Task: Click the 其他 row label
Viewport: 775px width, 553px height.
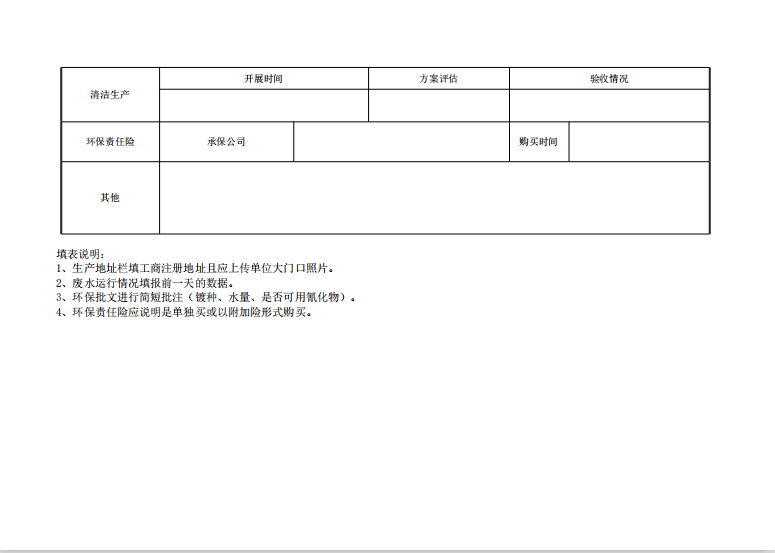Action: (x=110, y=198)
